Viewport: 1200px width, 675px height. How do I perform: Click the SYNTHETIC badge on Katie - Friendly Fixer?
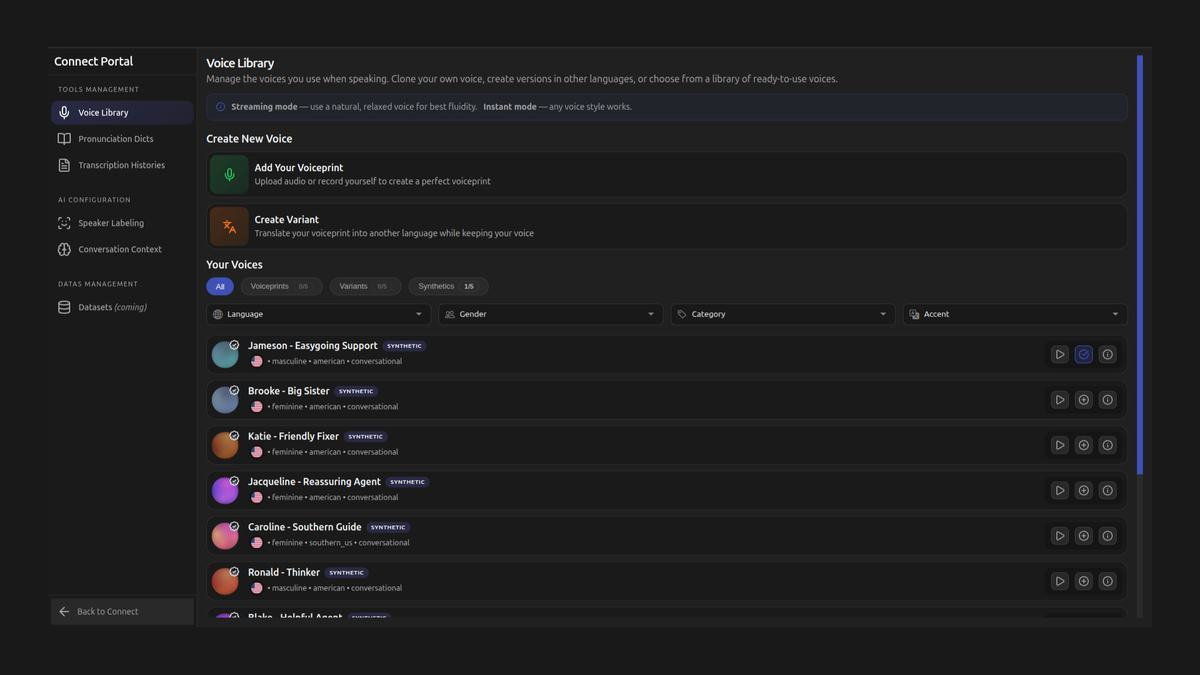click(366, 437)
